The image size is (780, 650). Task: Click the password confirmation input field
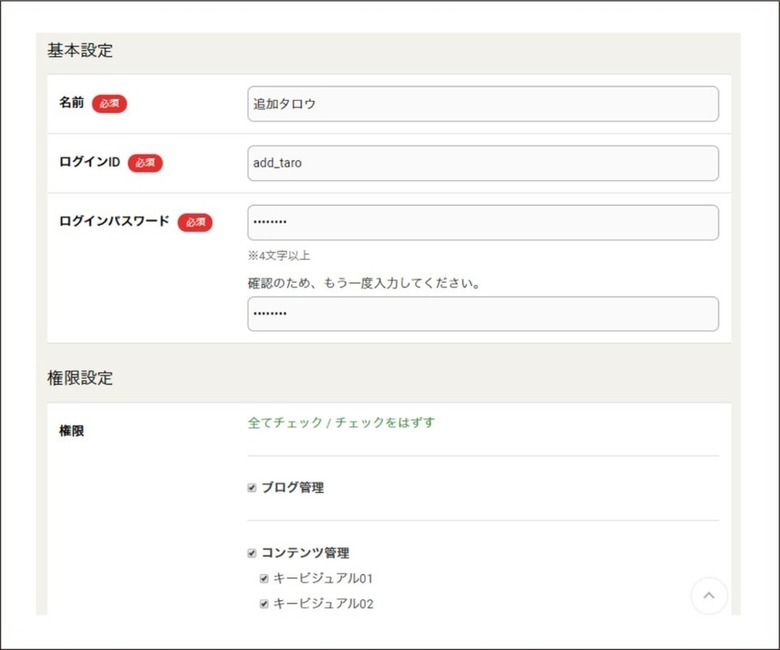click(483, 314)
